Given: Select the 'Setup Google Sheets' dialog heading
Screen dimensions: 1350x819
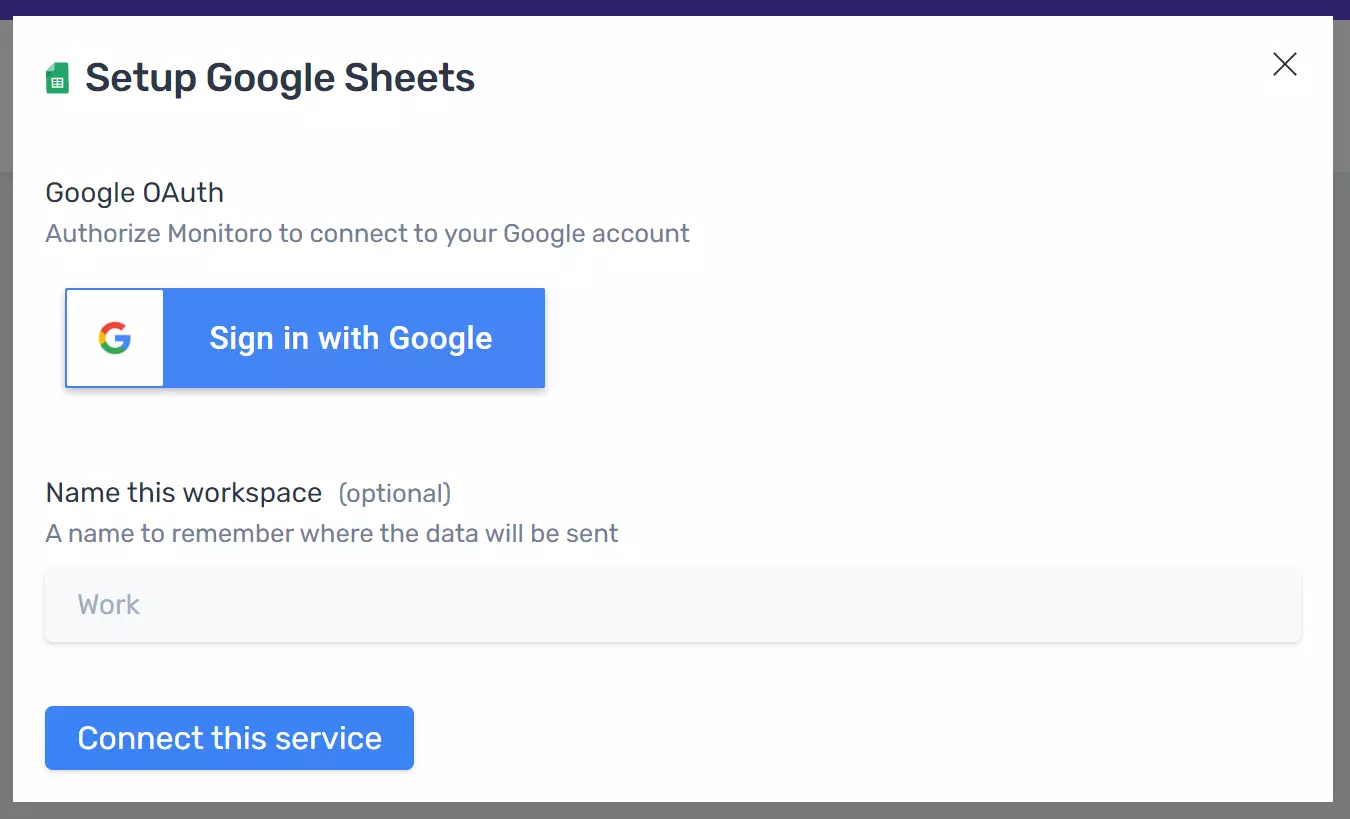Looking at the screenshot, I should [281, 77].
